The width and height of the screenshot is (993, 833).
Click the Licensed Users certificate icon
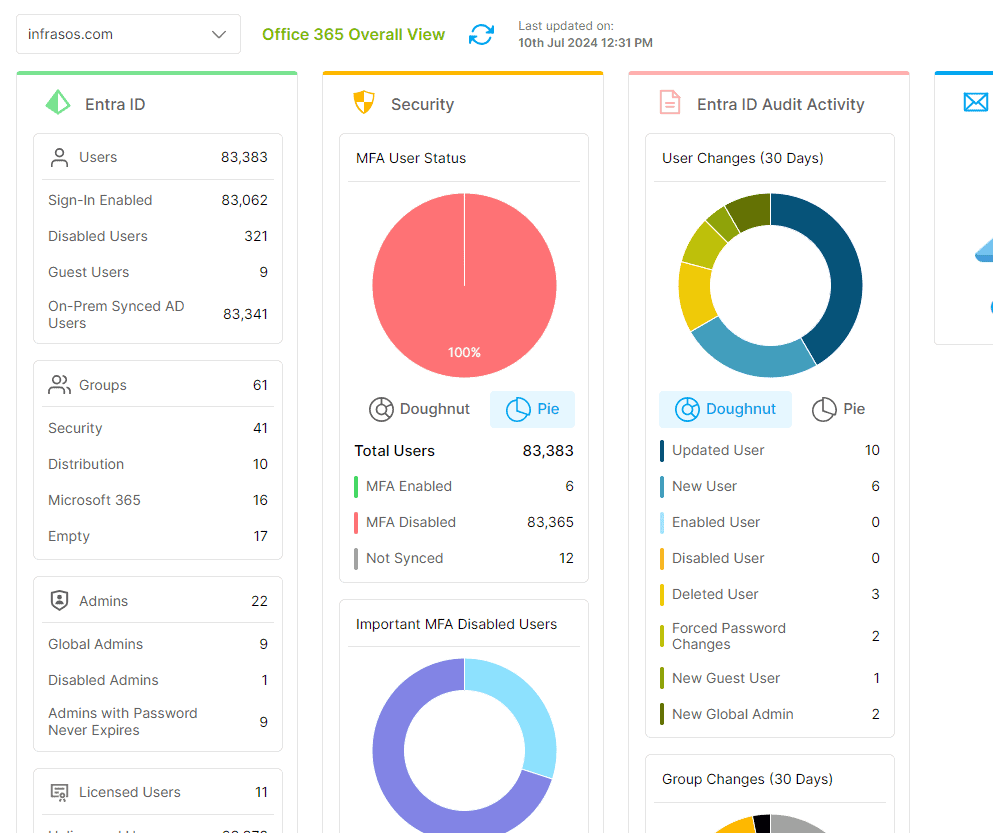(x=59, y=792)
